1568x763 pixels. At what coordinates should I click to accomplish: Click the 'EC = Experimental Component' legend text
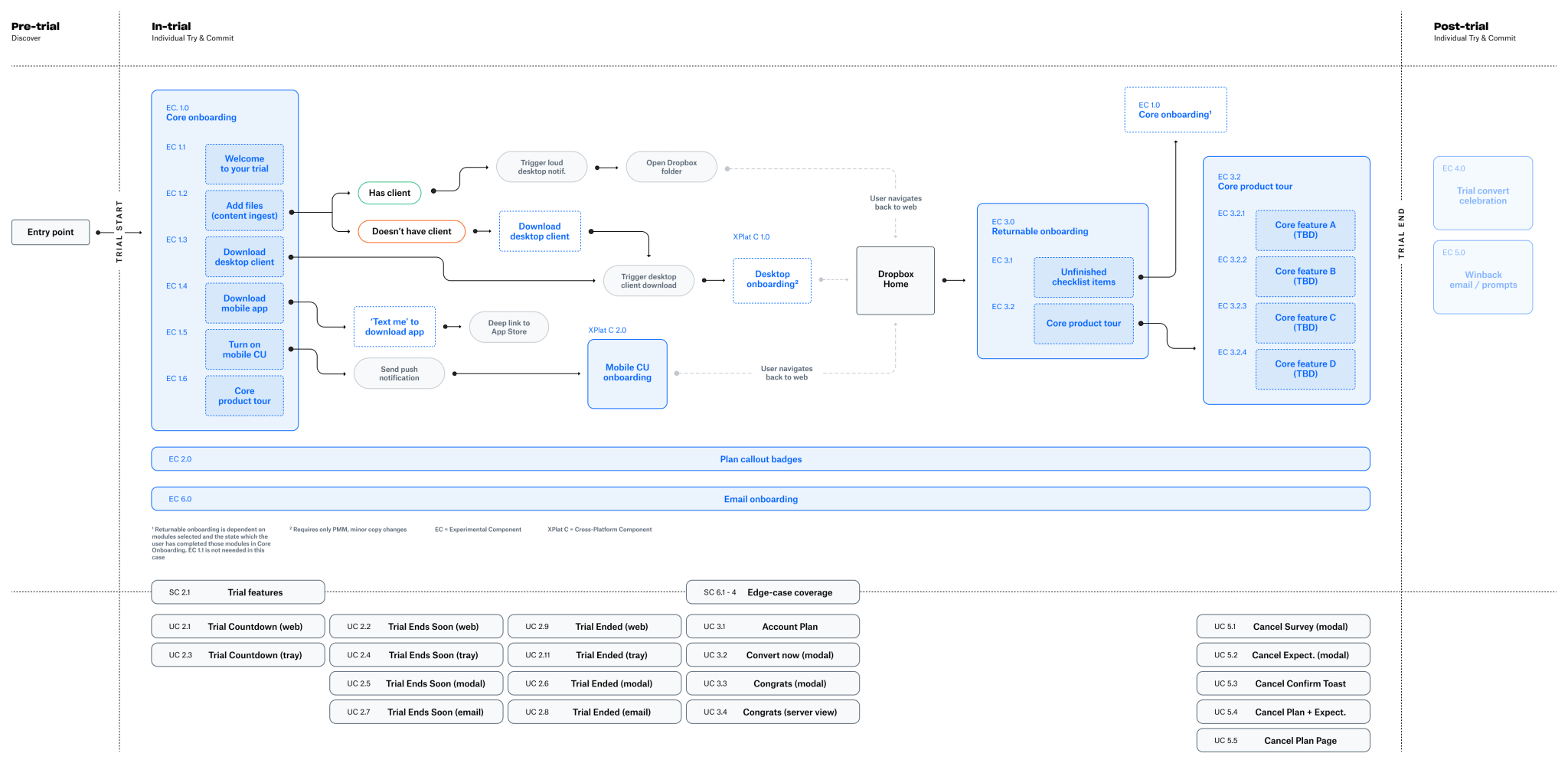tap(478, 530)
